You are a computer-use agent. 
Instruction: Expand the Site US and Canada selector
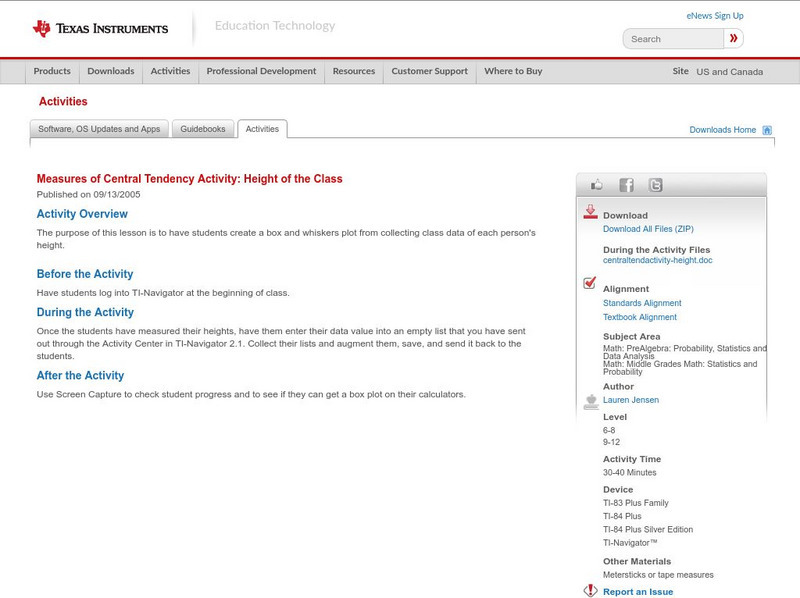[x=718, y=72]
